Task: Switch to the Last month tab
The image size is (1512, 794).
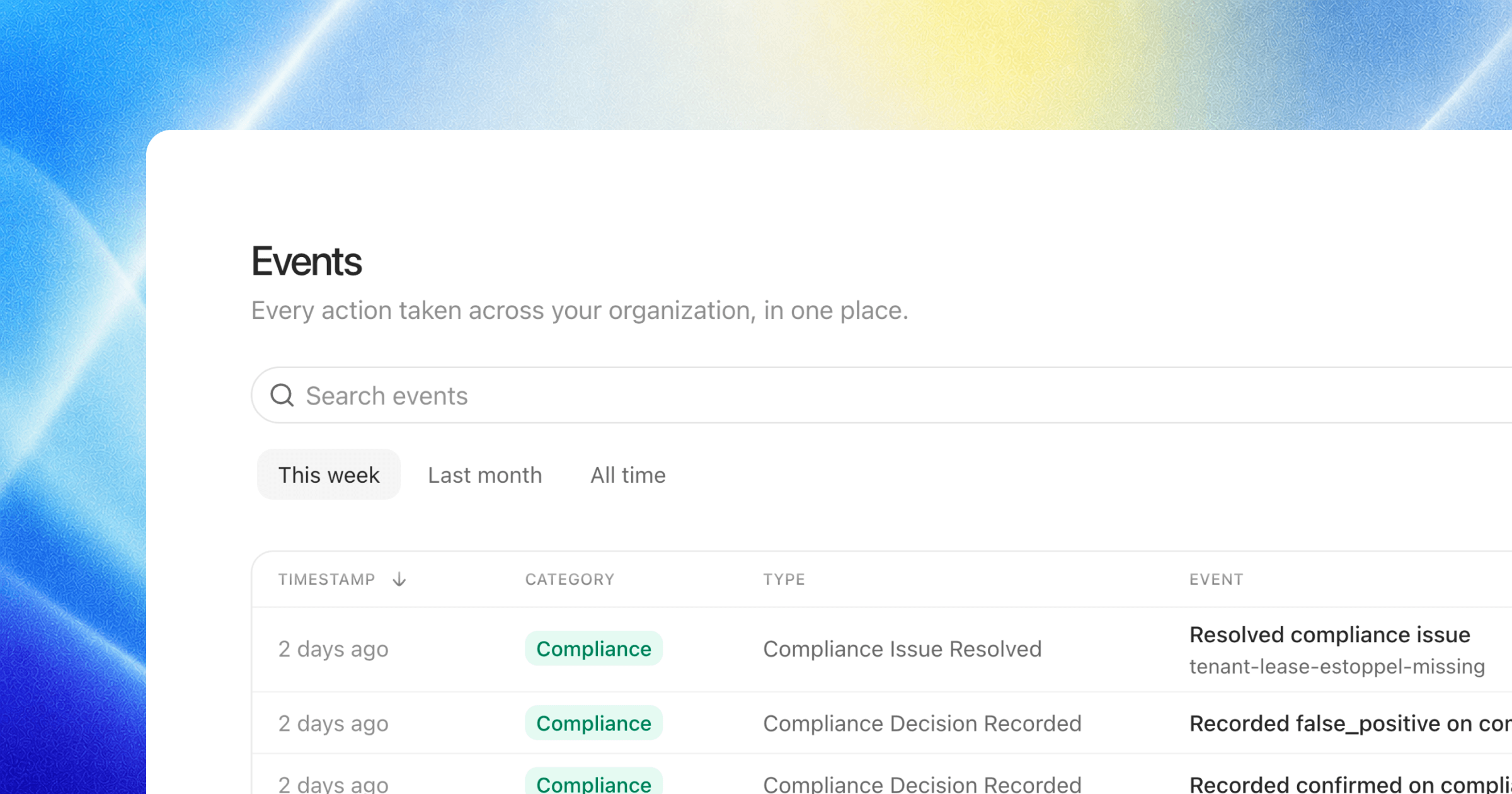Action: click(x=484, y=475)
